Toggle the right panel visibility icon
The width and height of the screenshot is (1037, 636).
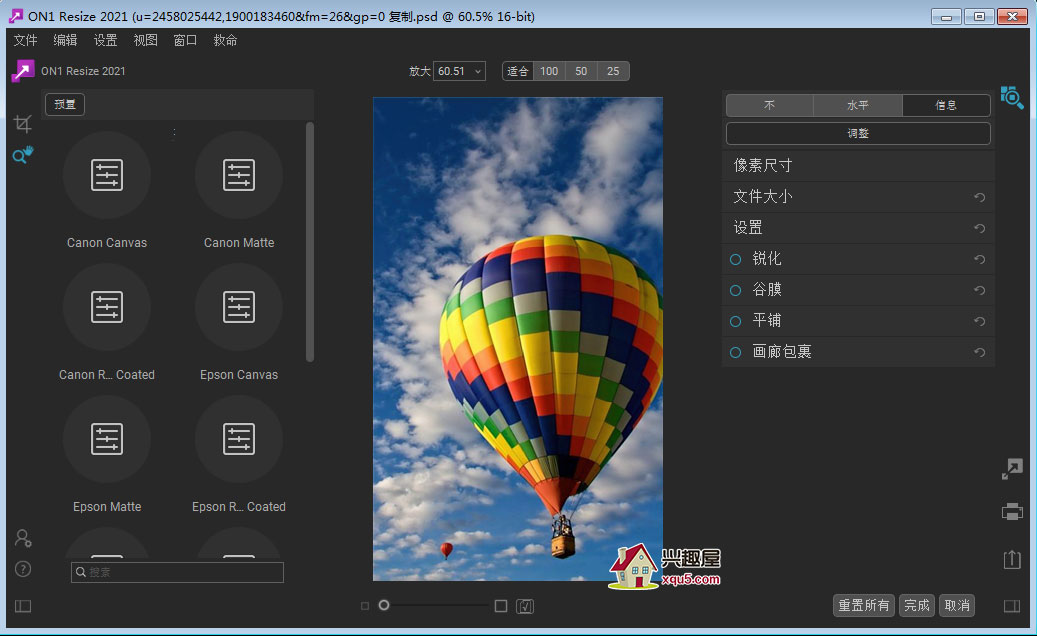1012,606
